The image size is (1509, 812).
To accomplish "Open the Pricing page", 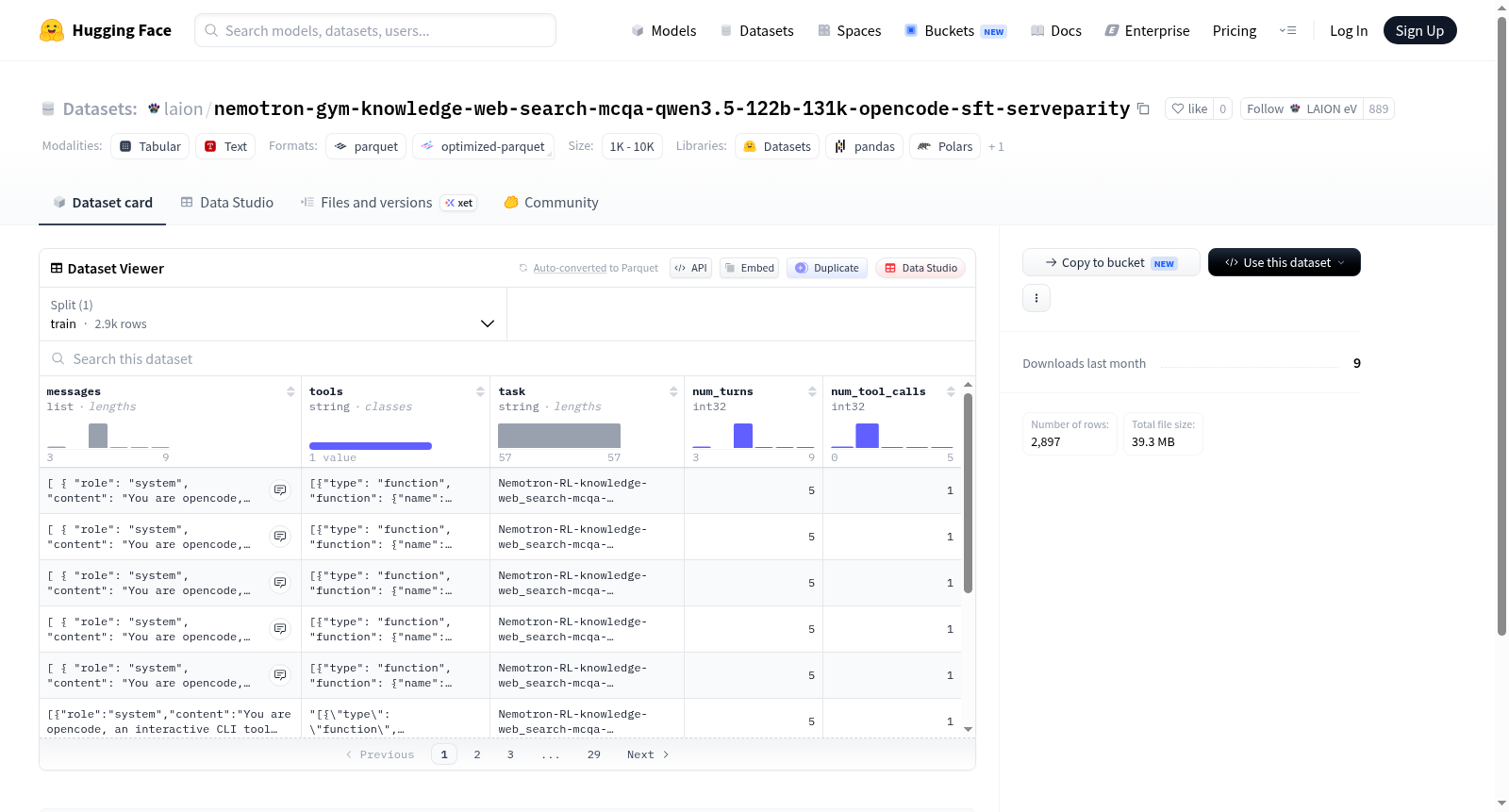I will click(1234, 30).
